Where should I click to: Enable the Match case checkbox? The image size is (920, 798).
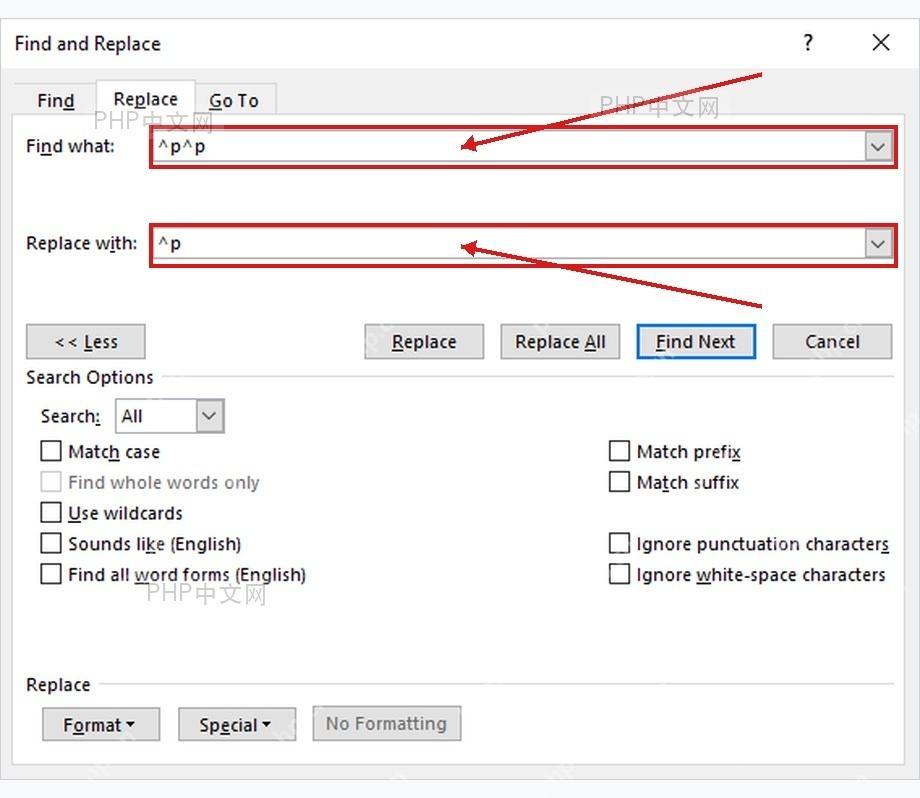pyautogui.click(x=51, y=451)
